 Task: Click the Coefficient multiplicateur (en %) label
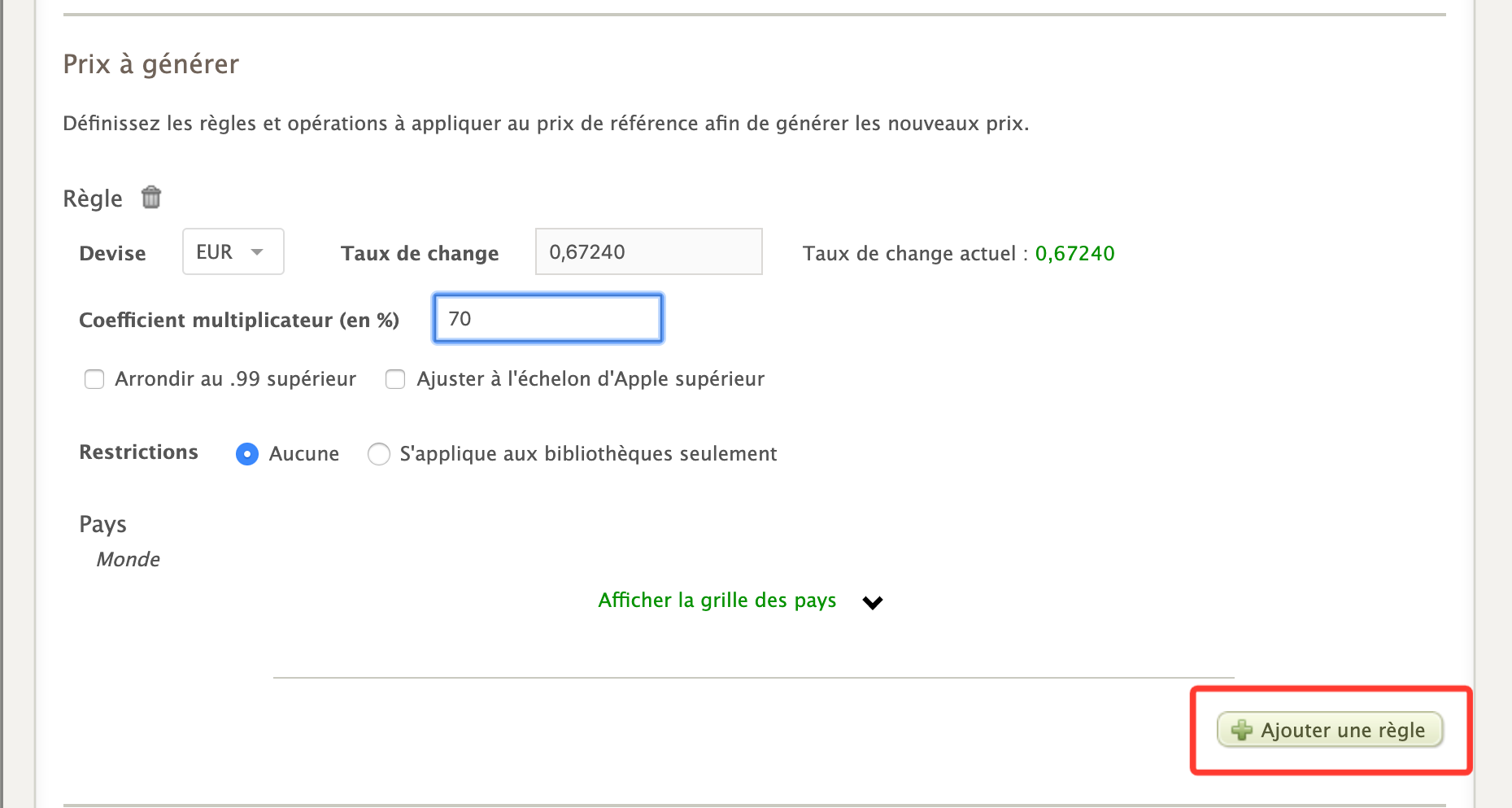pyautogui.click(x=239, y=321)
